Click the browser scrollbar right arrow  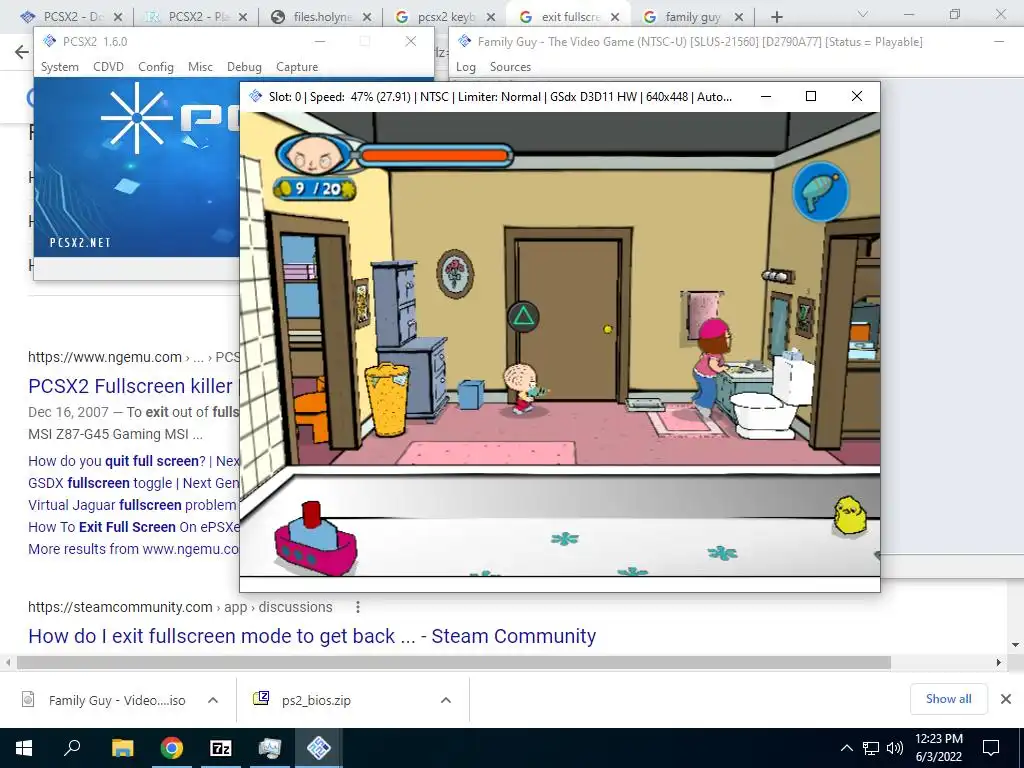click(x=999, y=662)
